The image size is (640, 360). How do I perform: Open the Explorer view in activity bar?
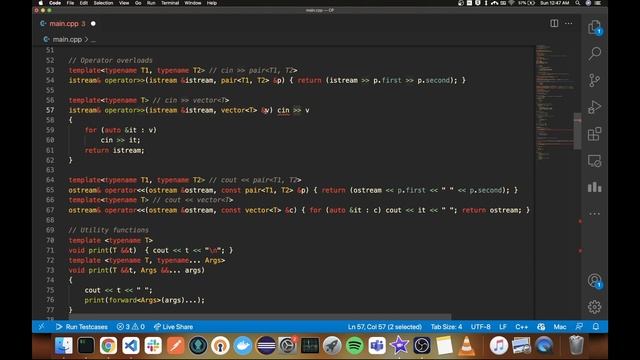click(x=594, y=27)
